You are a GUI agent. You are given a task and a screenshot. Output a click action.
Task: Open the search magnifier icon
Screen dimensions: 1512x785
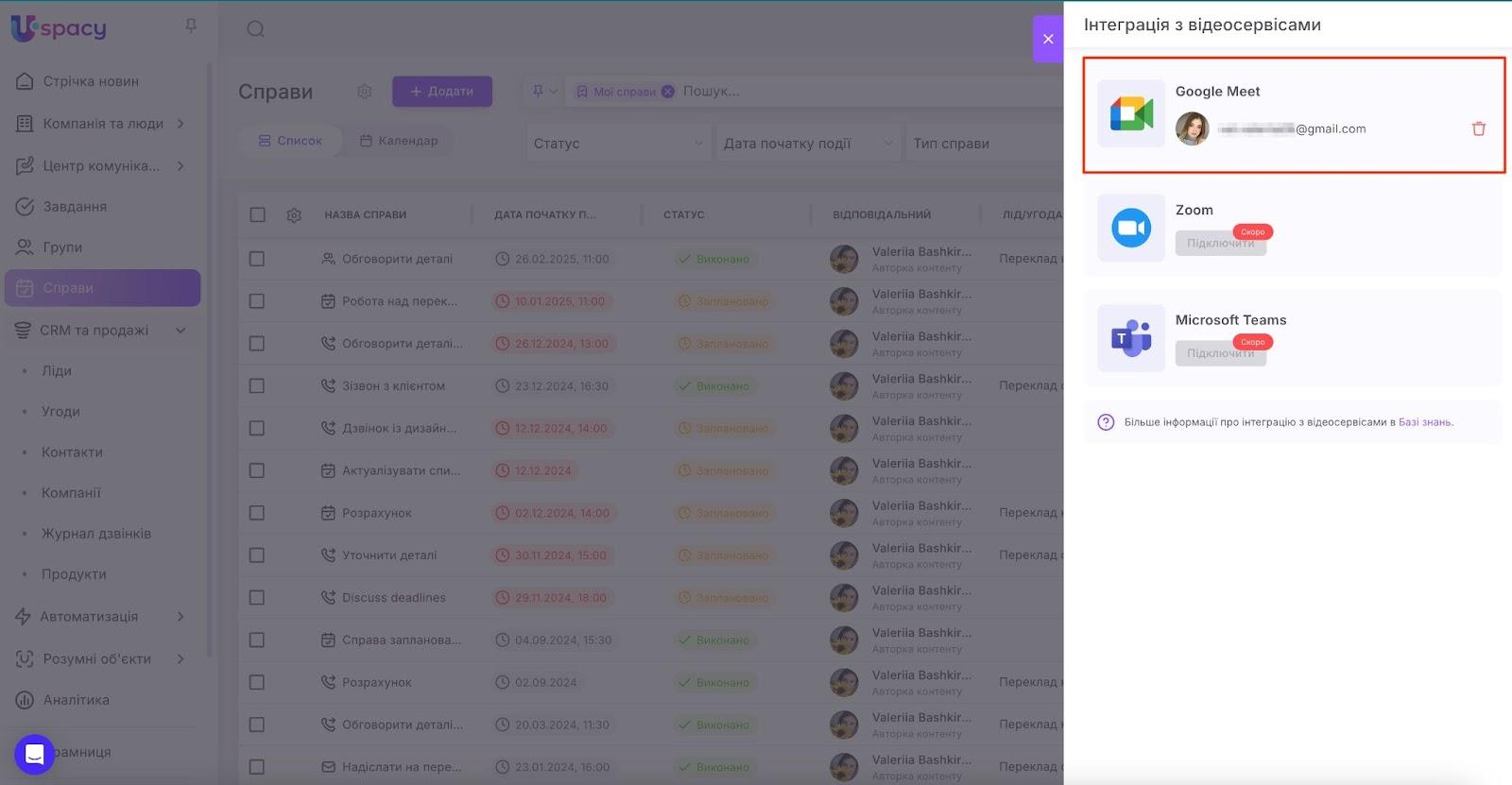255,29
